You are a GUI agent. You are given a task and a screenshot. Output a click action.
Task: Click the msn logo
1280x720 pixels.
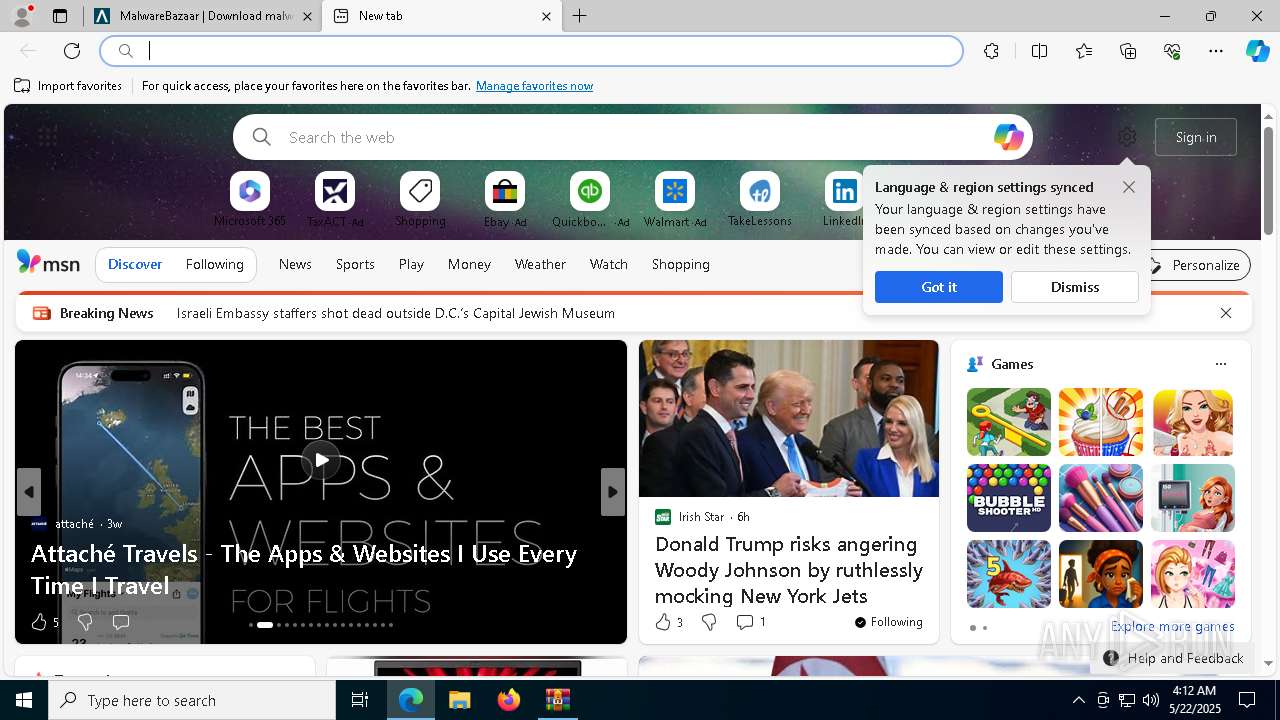[48, 263]
